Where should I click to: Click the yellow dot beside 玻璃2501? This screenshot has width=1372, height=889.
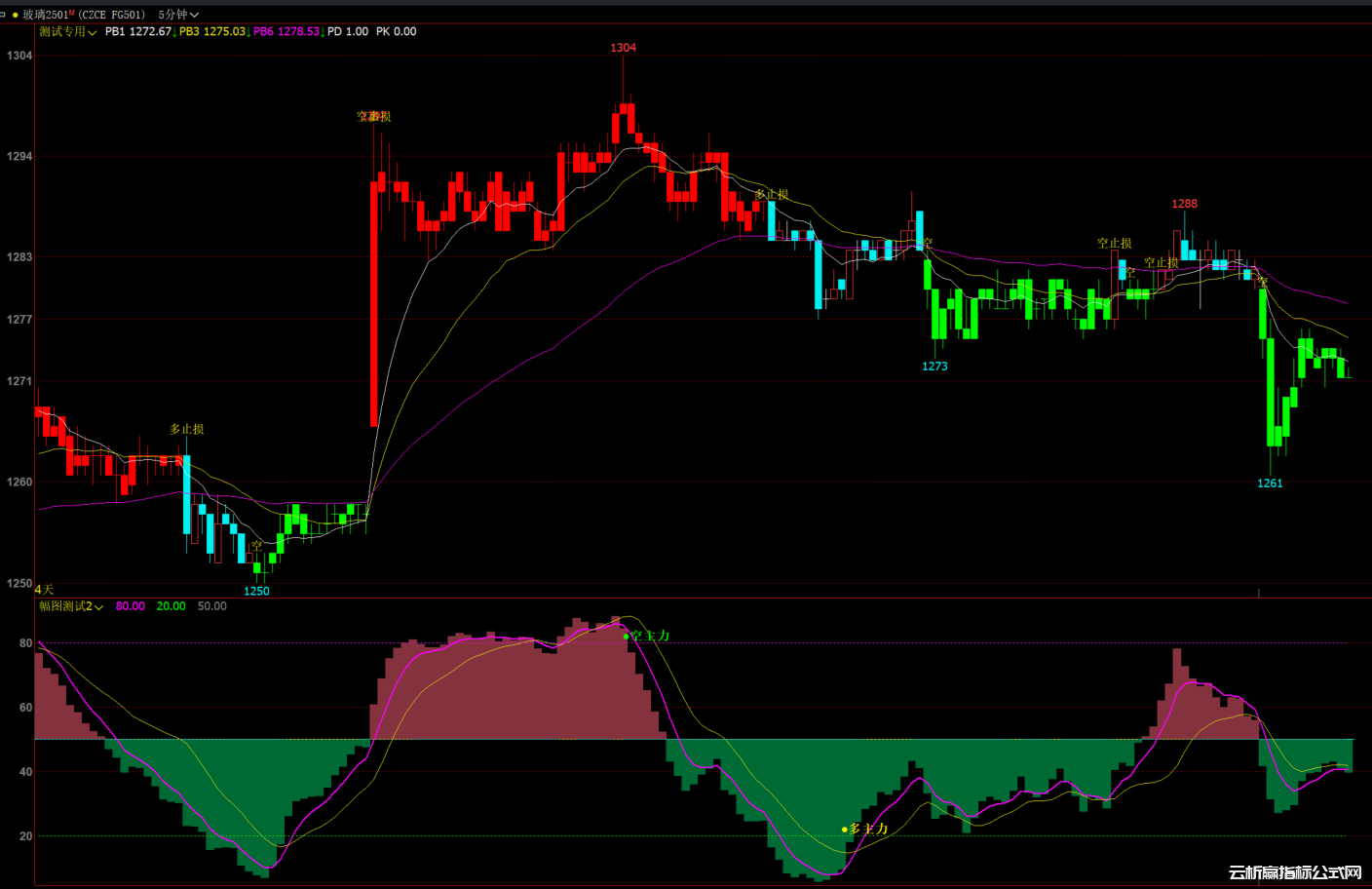pyautogui.click(x=16, y=15)
